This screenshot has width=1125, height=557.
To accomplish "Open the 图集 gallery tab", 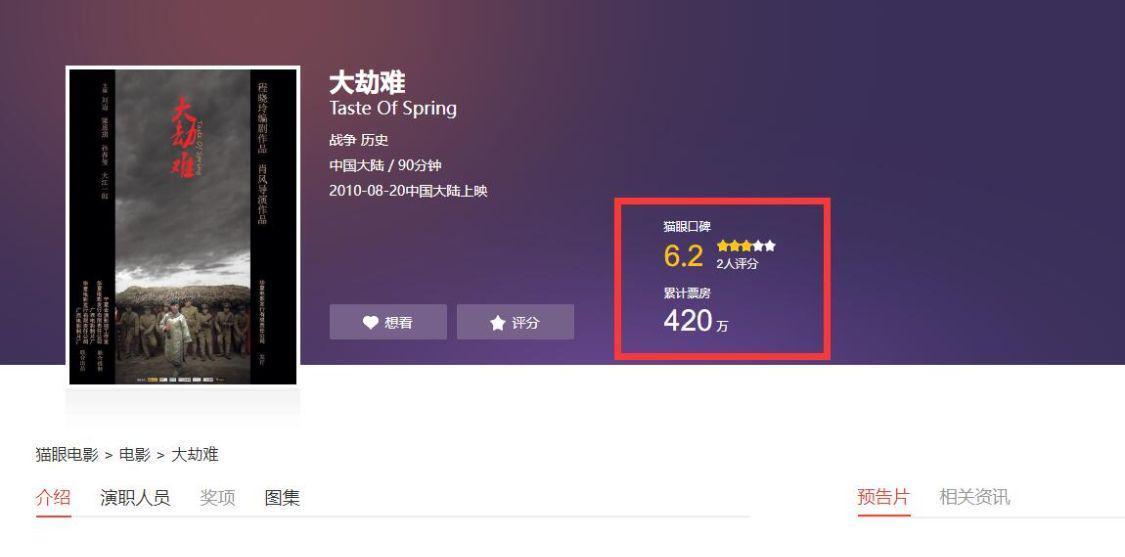I will click(x=282, y=497).
